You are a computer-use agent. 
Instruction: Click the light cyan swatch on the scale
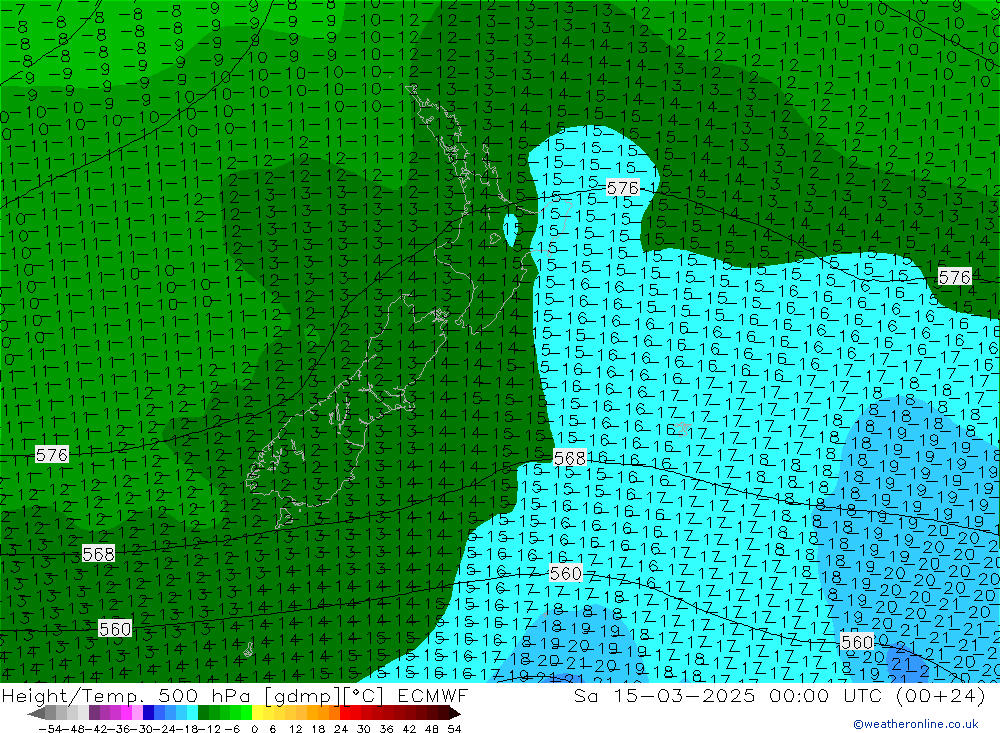(192, 713)
